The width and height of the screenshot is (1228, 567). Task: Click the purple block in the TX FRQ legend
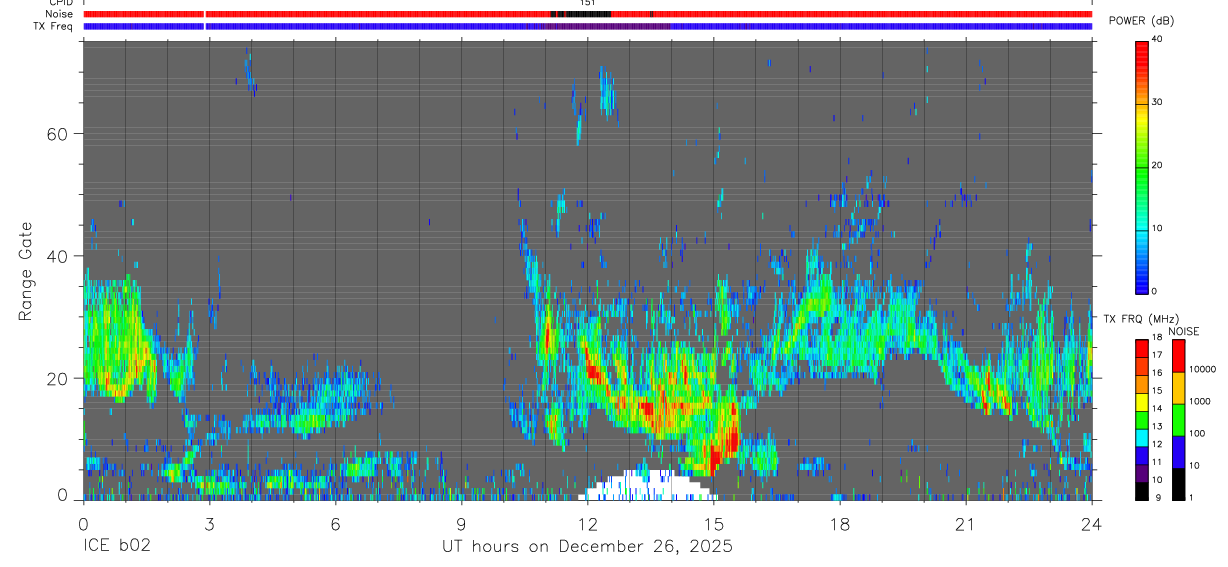point(1142,471)
